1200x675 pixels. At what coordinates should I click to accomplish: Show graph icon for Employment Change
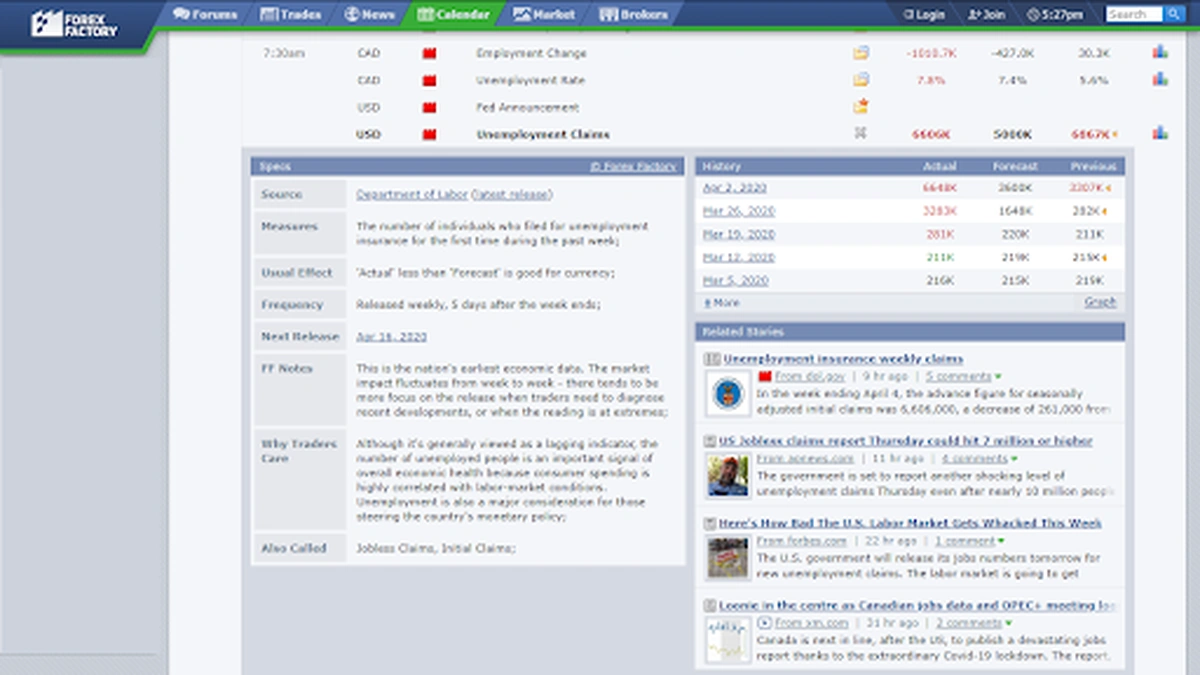click(x=1159, y=52)
